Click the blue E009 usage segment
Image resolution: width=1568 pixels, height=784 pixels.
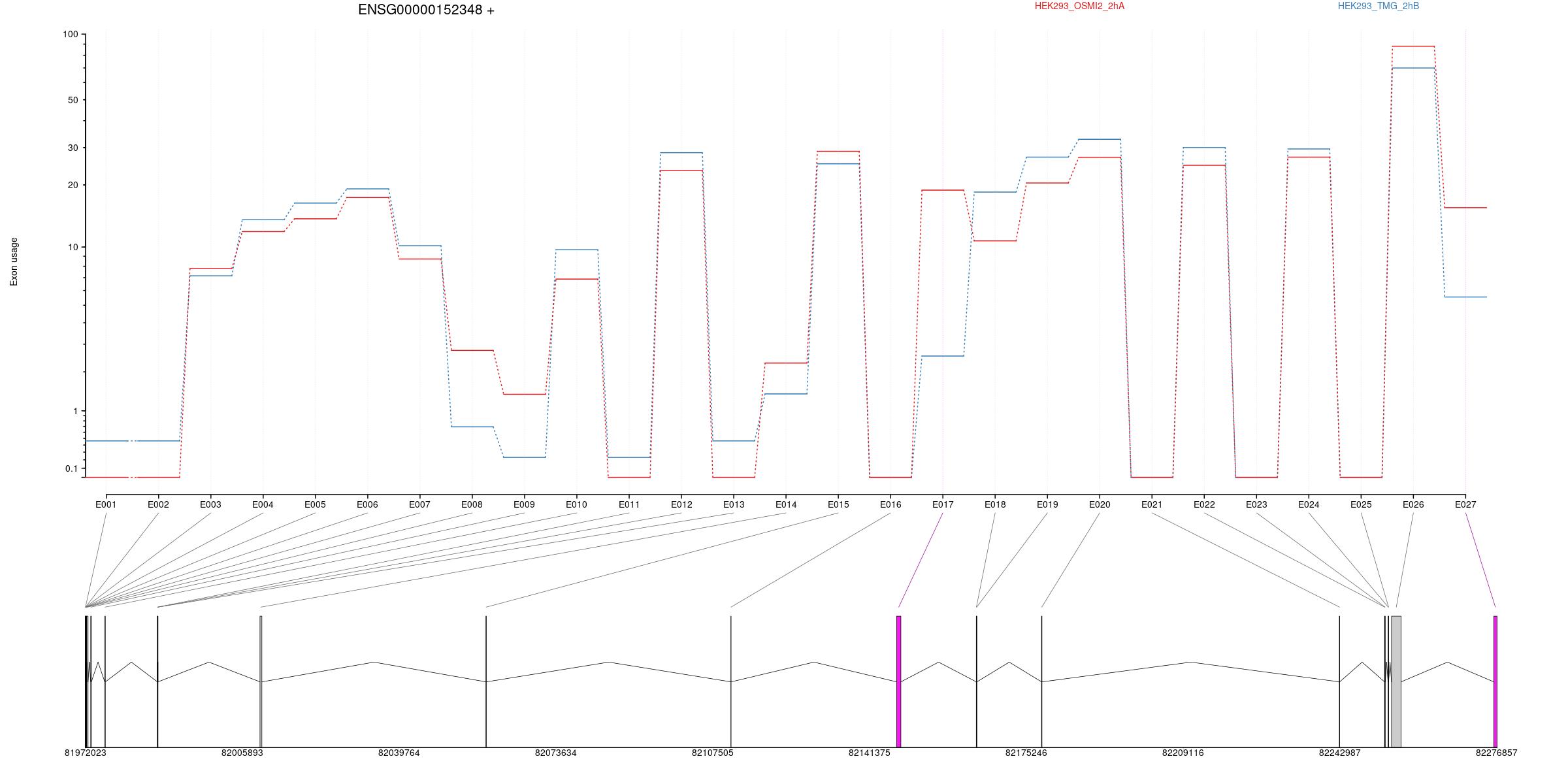click(x=524, y=457)
